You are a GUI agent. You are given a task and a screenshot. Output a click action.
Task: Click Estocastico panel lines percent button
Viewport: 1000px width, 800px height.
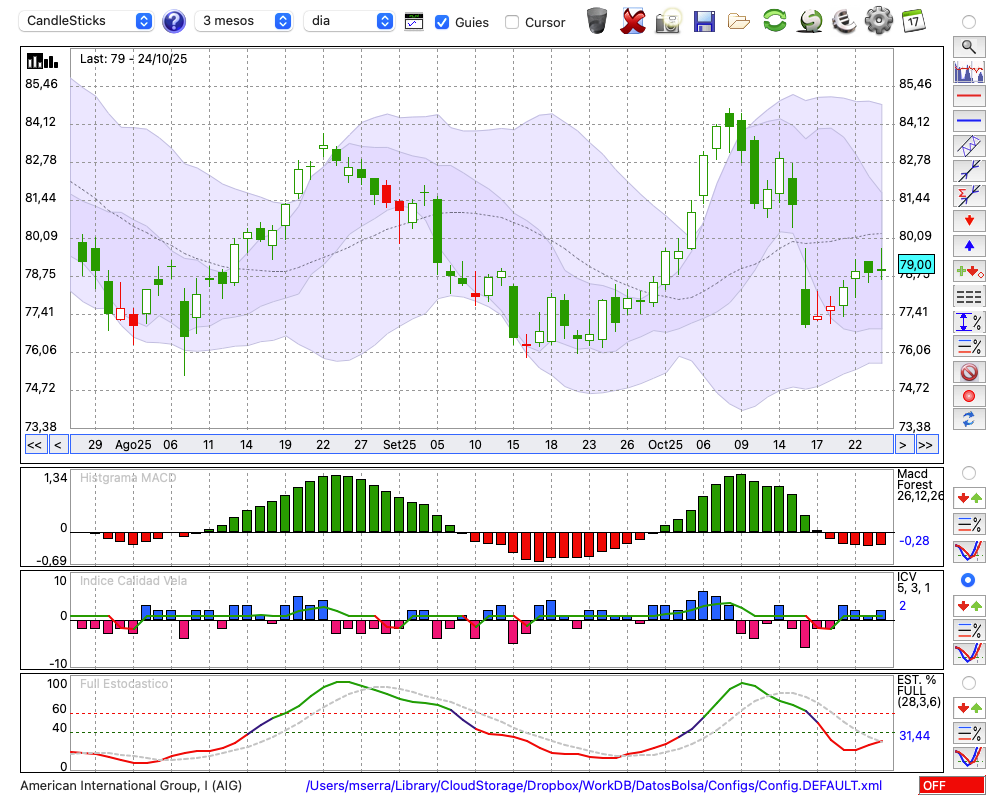[969, 732]
